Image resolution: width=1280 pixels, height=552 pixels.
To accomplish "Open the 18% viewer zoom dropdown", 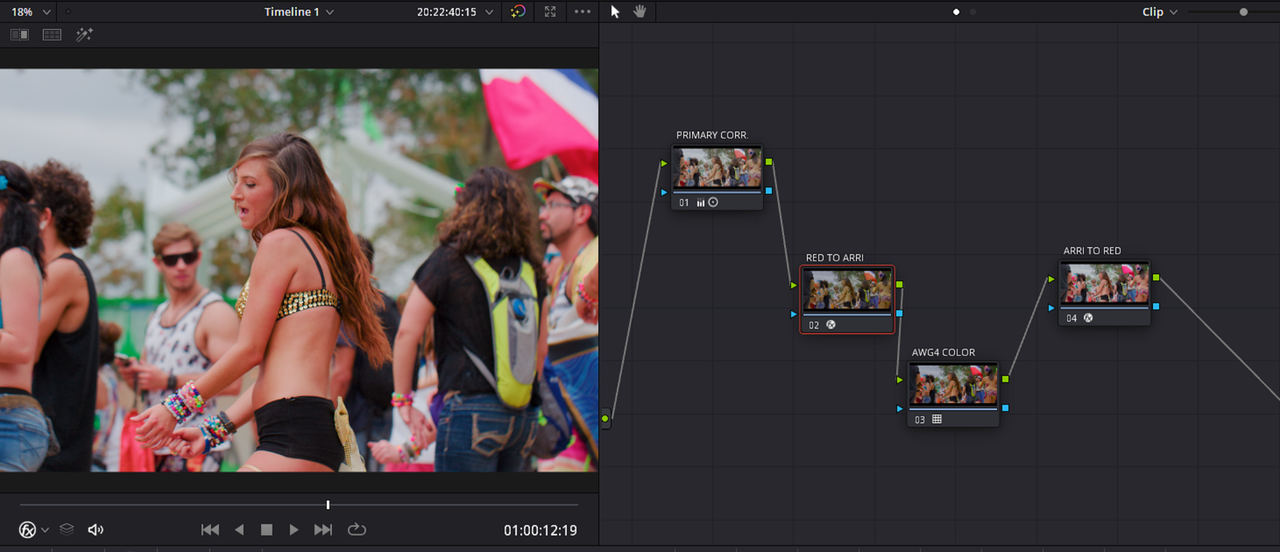I will click(x=30, y=12).
